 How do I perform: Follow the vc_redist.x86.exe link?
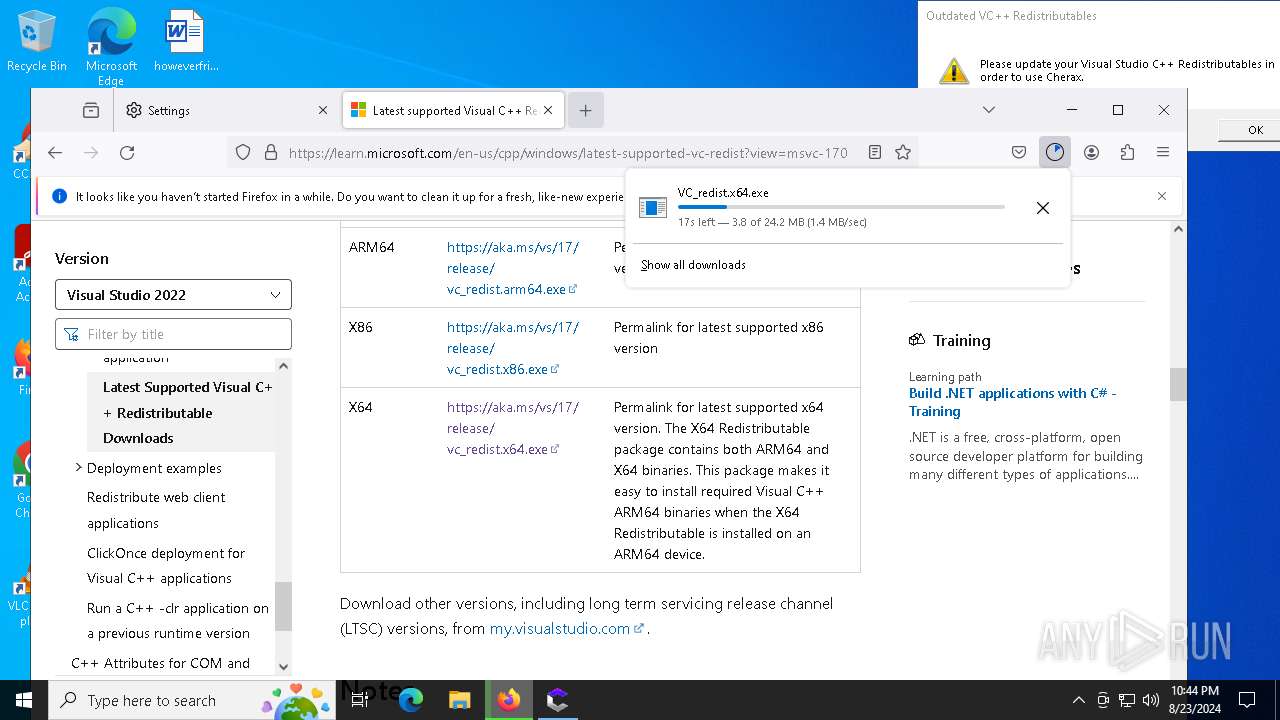tap(512, 348)
